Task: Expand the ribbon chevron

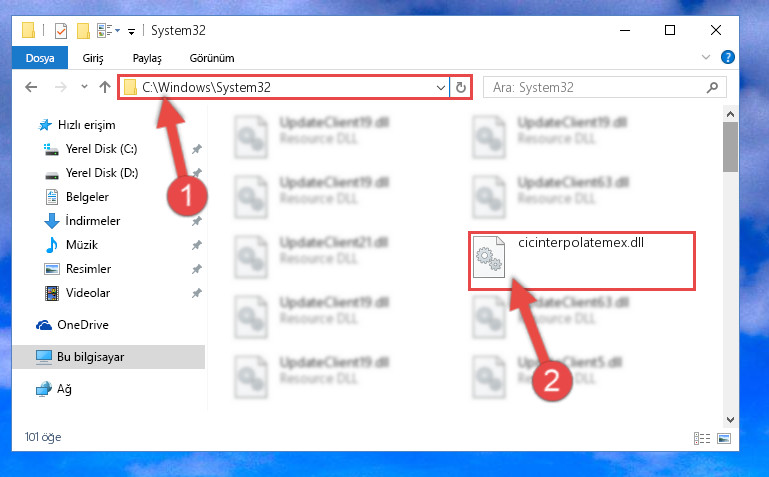Action: tap(706, 57)
